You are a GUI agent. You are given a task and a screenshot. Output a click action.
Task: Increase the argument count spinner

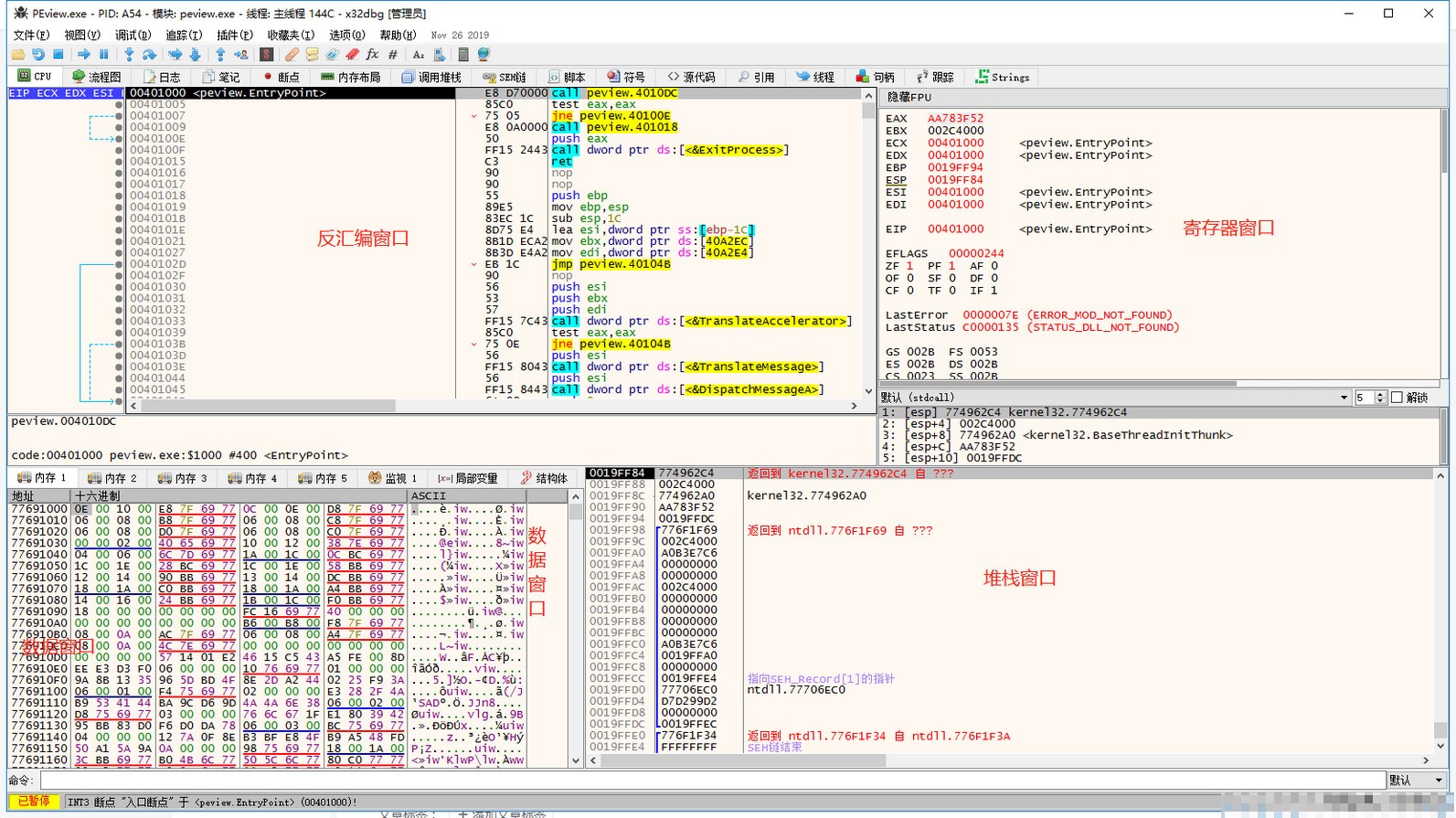point(1380,394)
